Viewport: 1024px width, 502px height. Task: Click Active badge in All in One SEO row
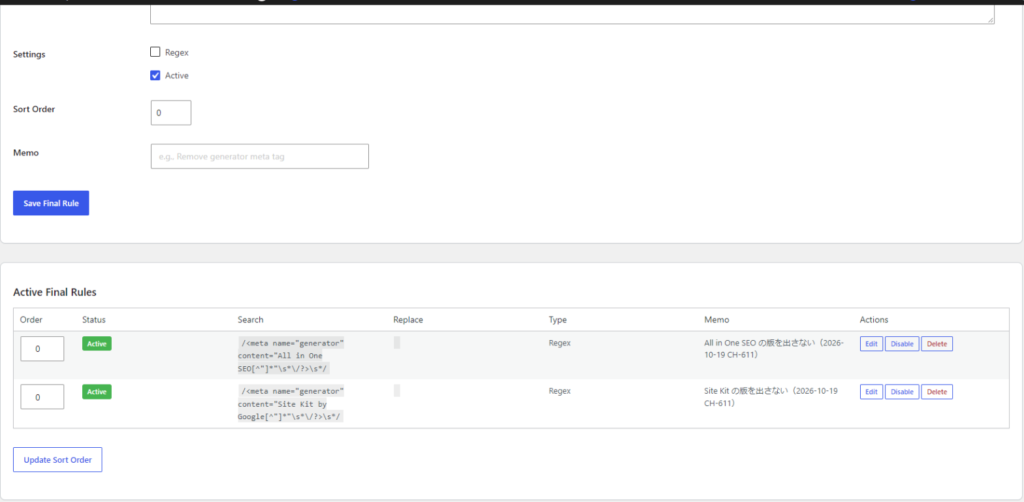pyautogui.click(x=97, y=343)
